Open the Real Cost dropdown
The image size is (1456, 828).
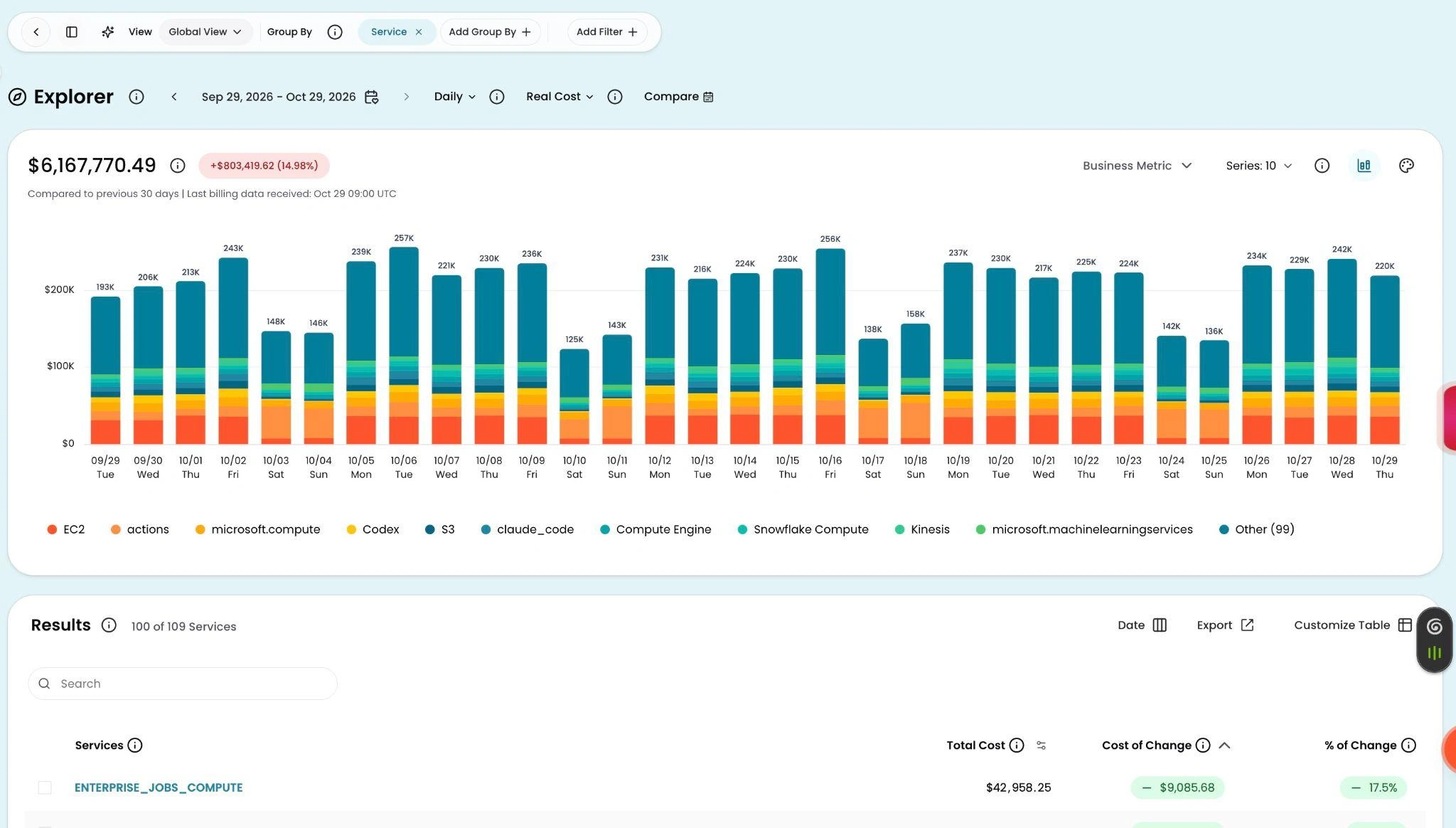[x=560, y=97]
